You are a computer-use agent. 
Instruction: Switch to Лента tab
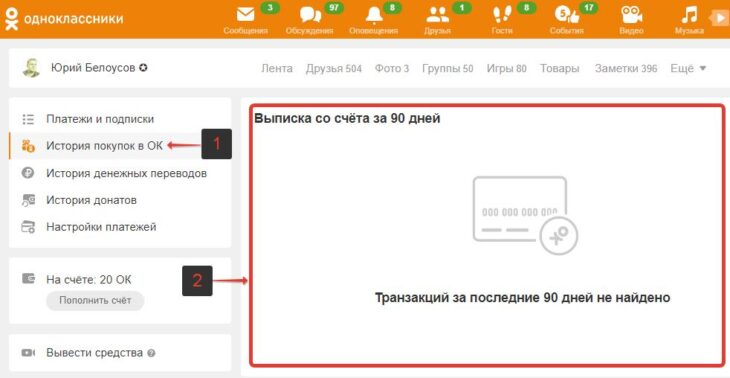pyautogui.click(x=277, y=69)
